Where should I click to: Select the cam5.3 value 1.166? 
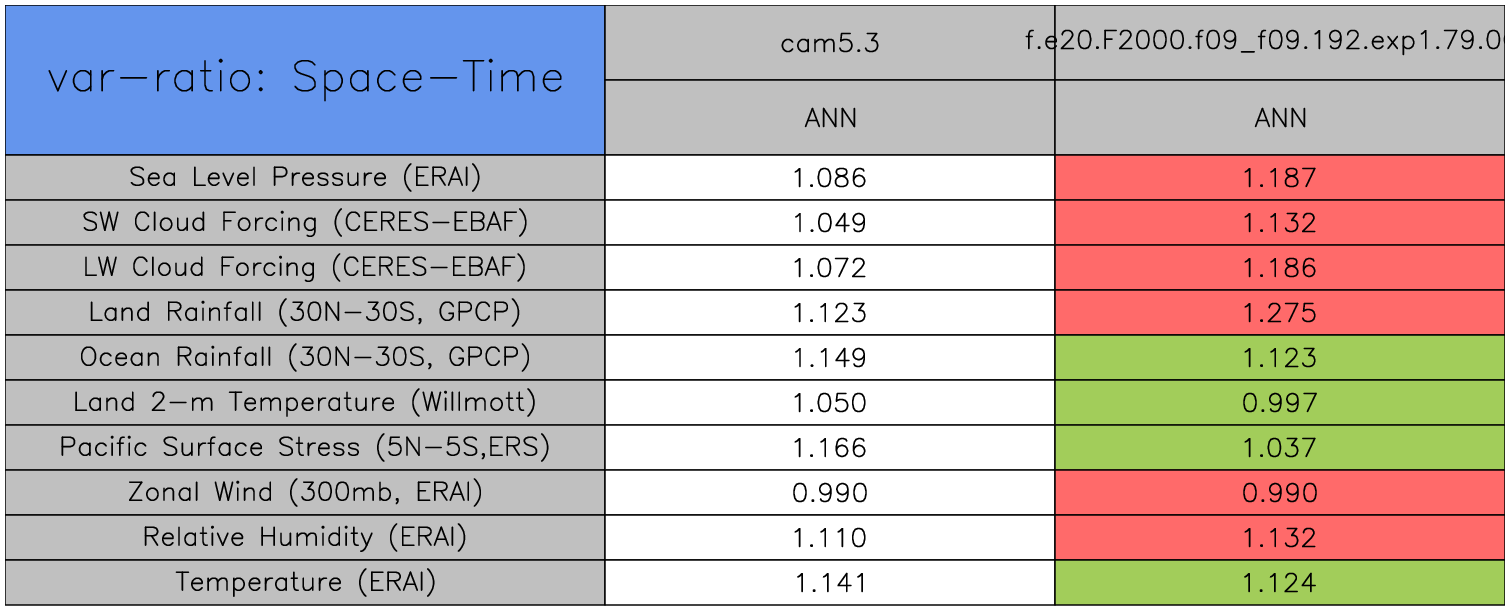(x=830, y=448)
